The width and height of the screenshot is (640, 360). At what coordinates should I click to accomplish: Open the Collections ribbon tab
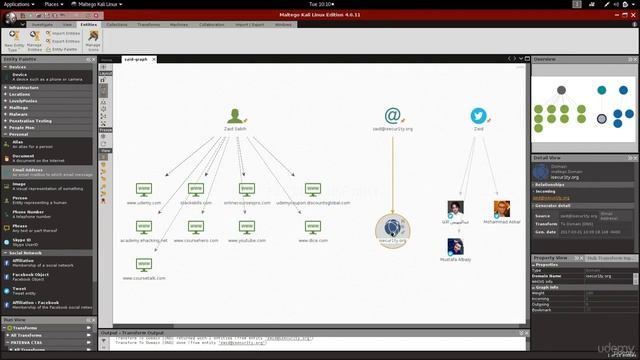117,24
